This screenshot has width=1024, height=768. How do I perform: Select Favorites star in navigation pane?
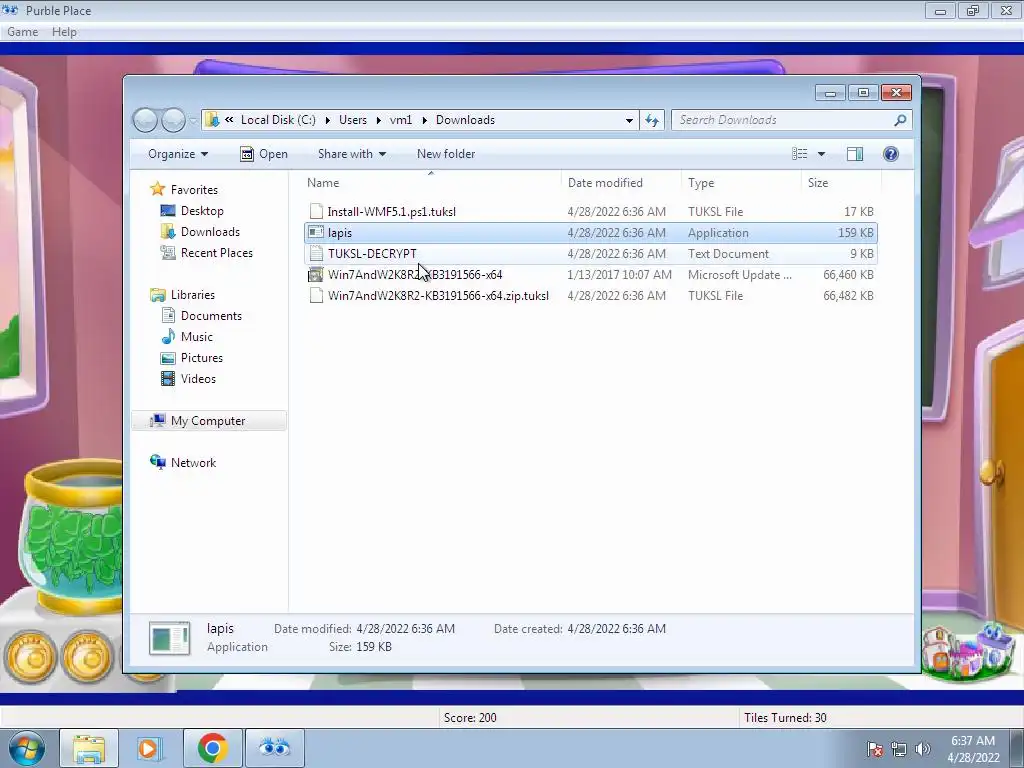(157, 189)
